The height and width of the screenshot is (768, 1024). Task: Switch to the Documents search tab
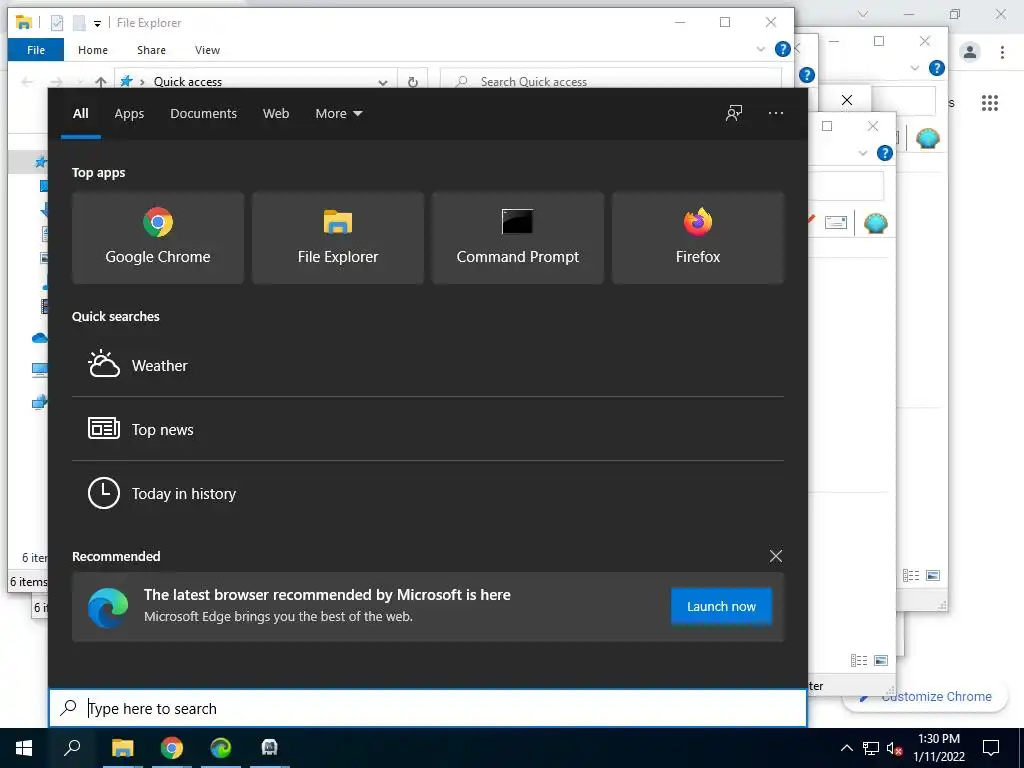(x=203, y=114)
